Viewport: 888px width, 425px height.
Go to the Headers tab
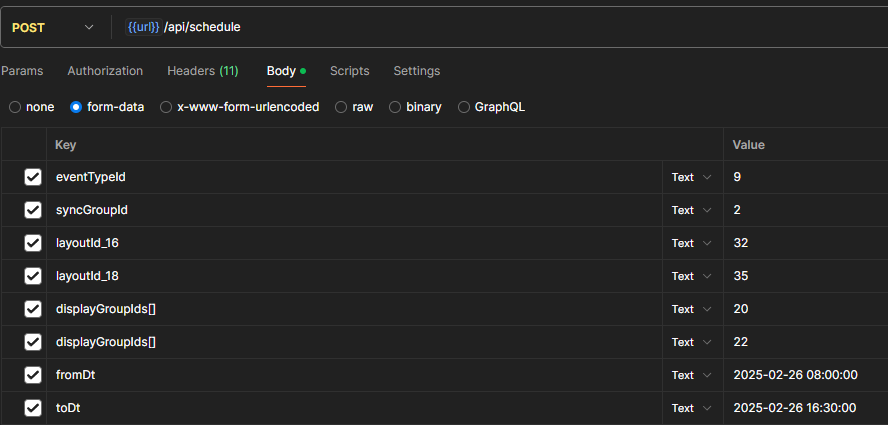tap(202, 71)
